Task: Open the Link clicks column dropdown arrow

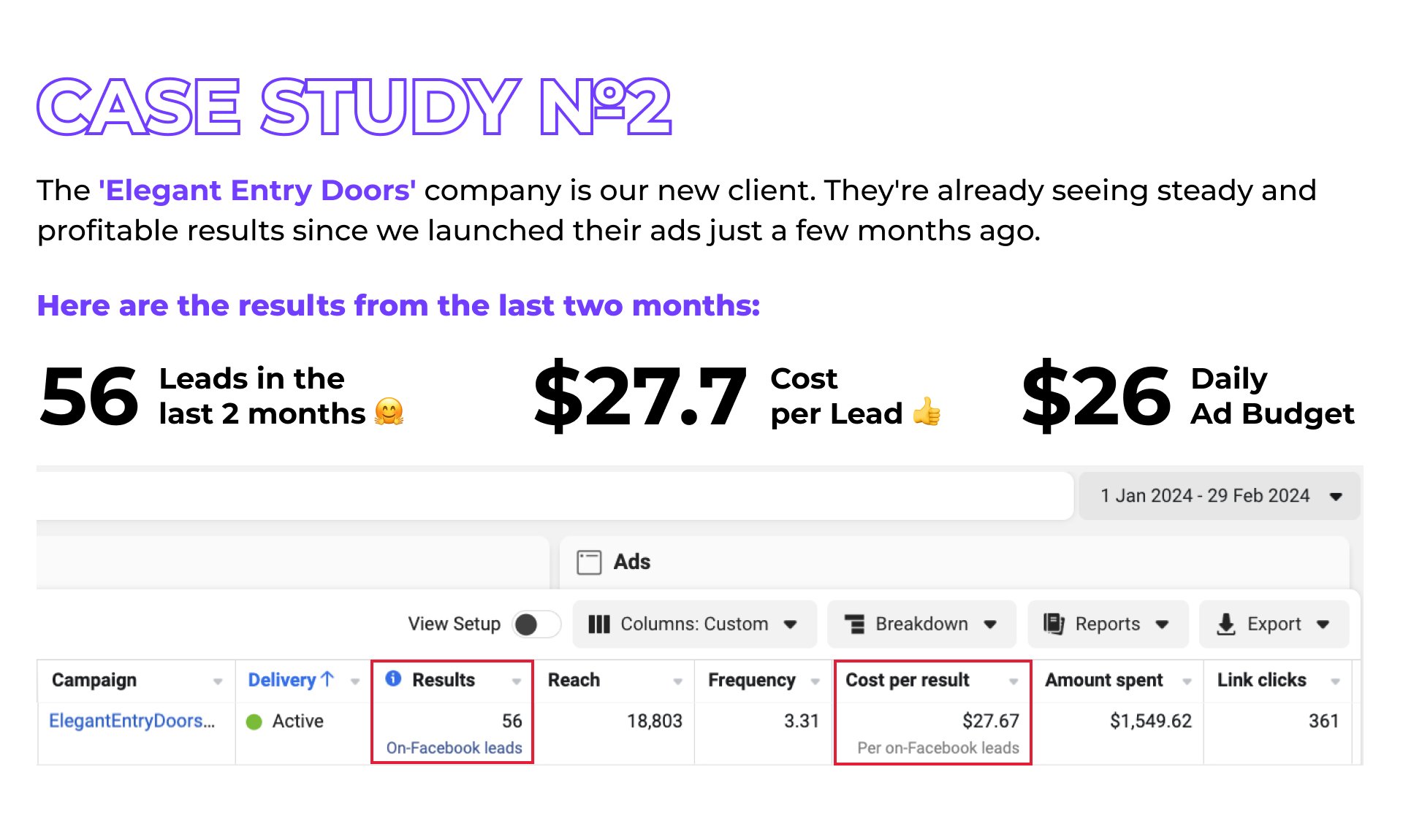Action: [1335, 681]
